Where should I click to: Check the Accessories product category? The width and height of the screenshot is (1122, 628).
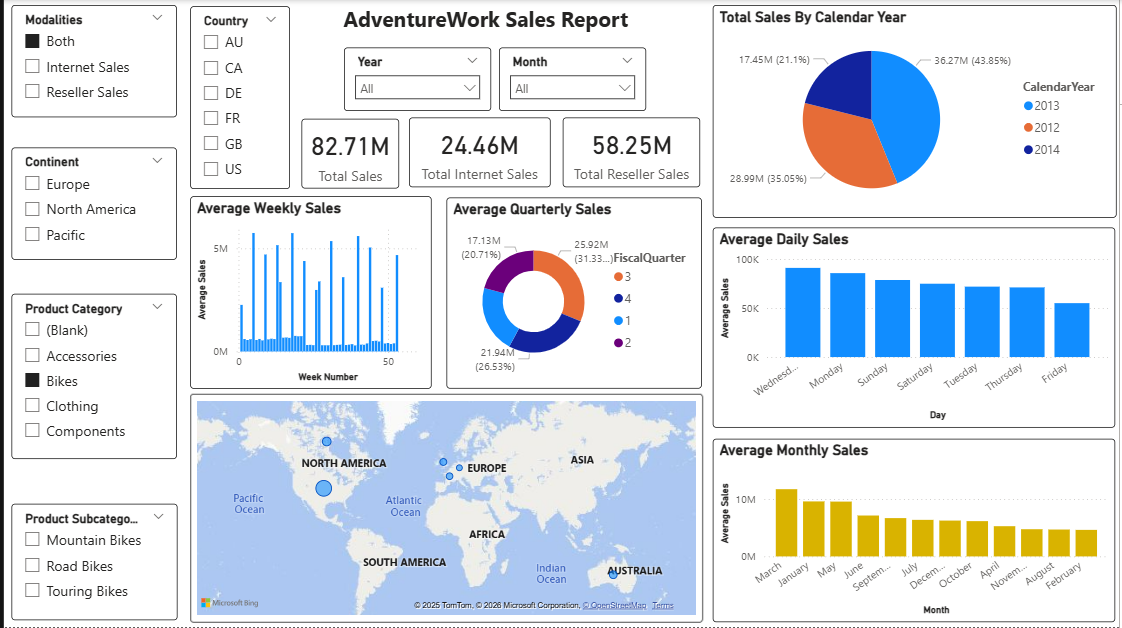pos(32,355)
